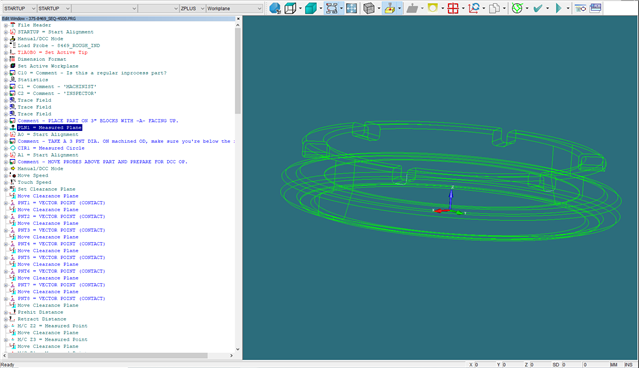Image resolution: width=639 pixels, height=368 pixels.
Task: Click the yellow circle feature icon
Action: pos(432,8)
